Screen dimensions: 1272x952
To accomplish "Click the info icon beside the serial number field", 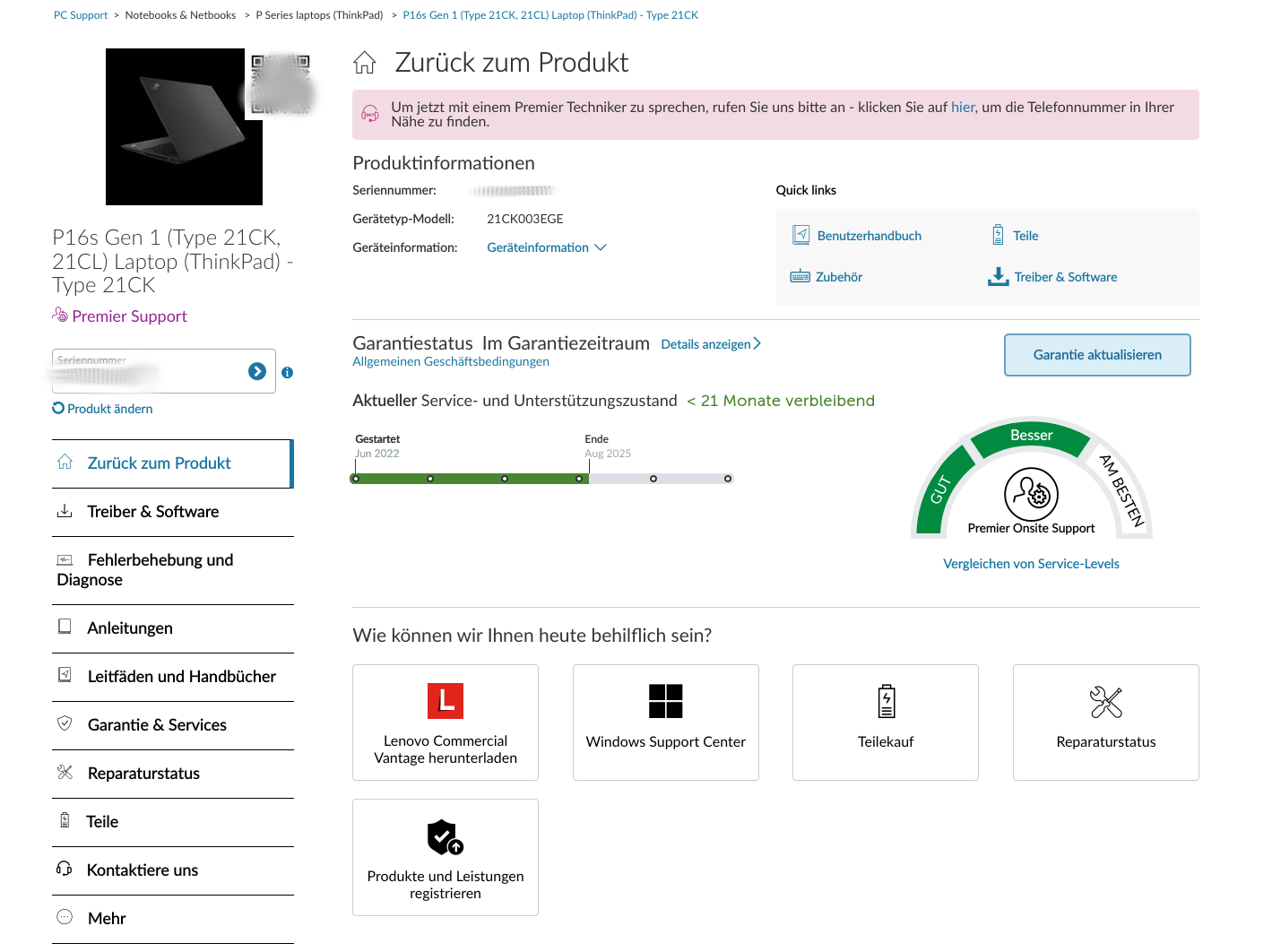I will [287, 371].
